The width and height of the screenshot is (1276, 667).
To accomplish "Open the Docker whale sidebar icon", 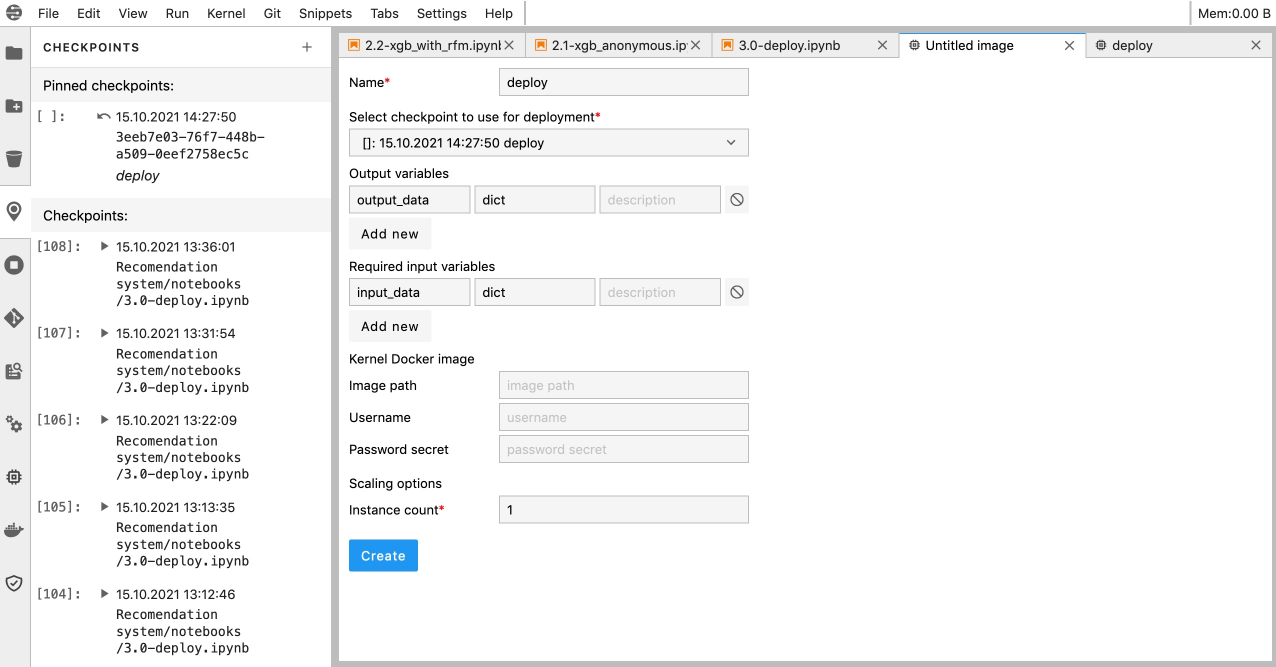I will click(x=14, y=530).
